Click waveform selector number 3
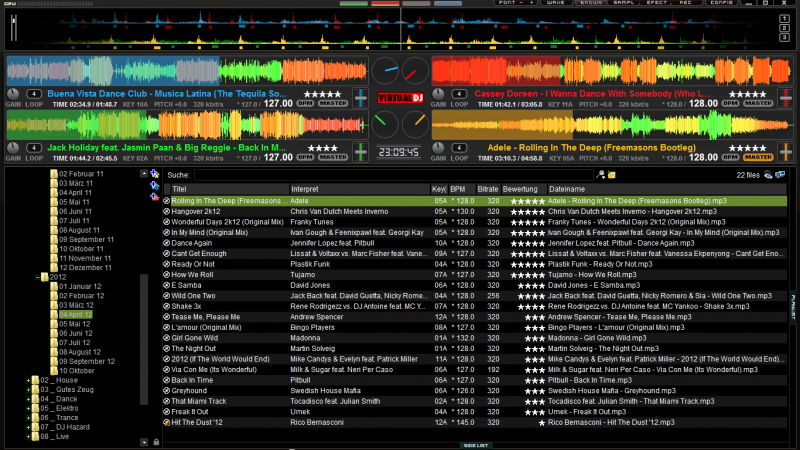Image resolution: width=800 pixels, height=450 pixels. [785, 37]
